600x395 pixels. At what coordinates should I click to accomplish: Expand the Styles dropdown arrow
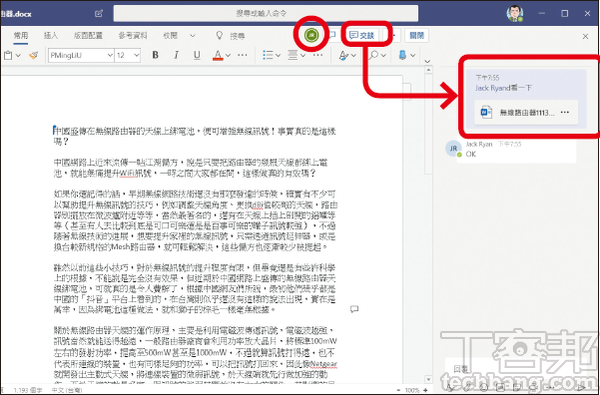click(x=353, y=55)
